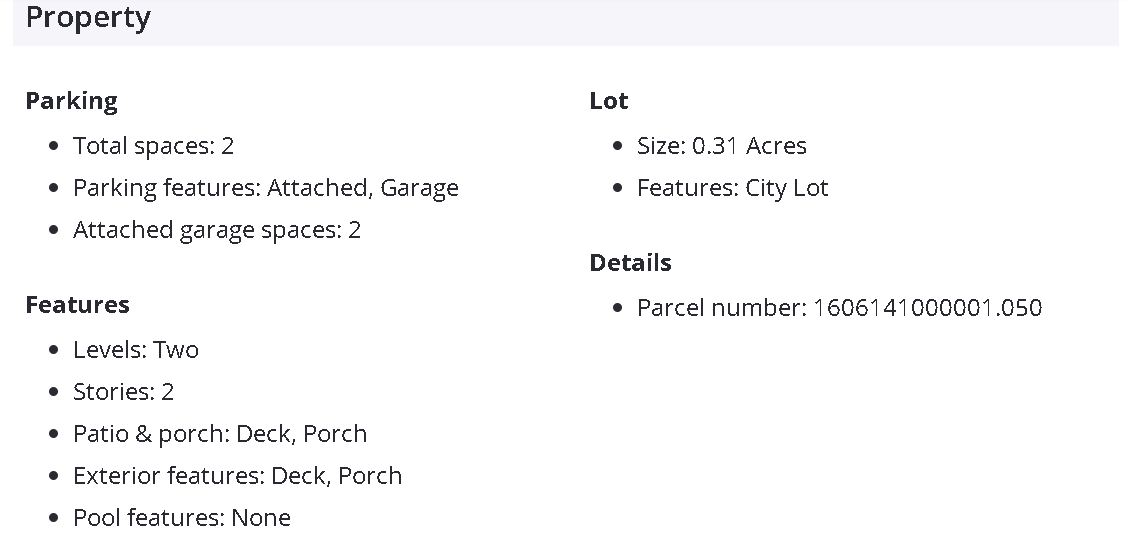The image size is (1128, 549).
Task: Click the Details heading
Action: tap(630, 263)
